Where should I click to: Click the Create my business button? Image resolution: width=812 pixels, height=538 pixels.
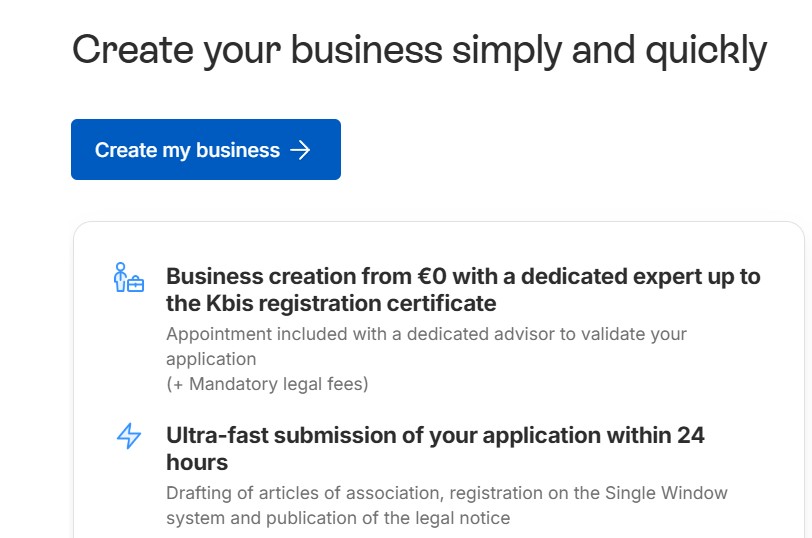pyautogui.click(x=205, y=150)
